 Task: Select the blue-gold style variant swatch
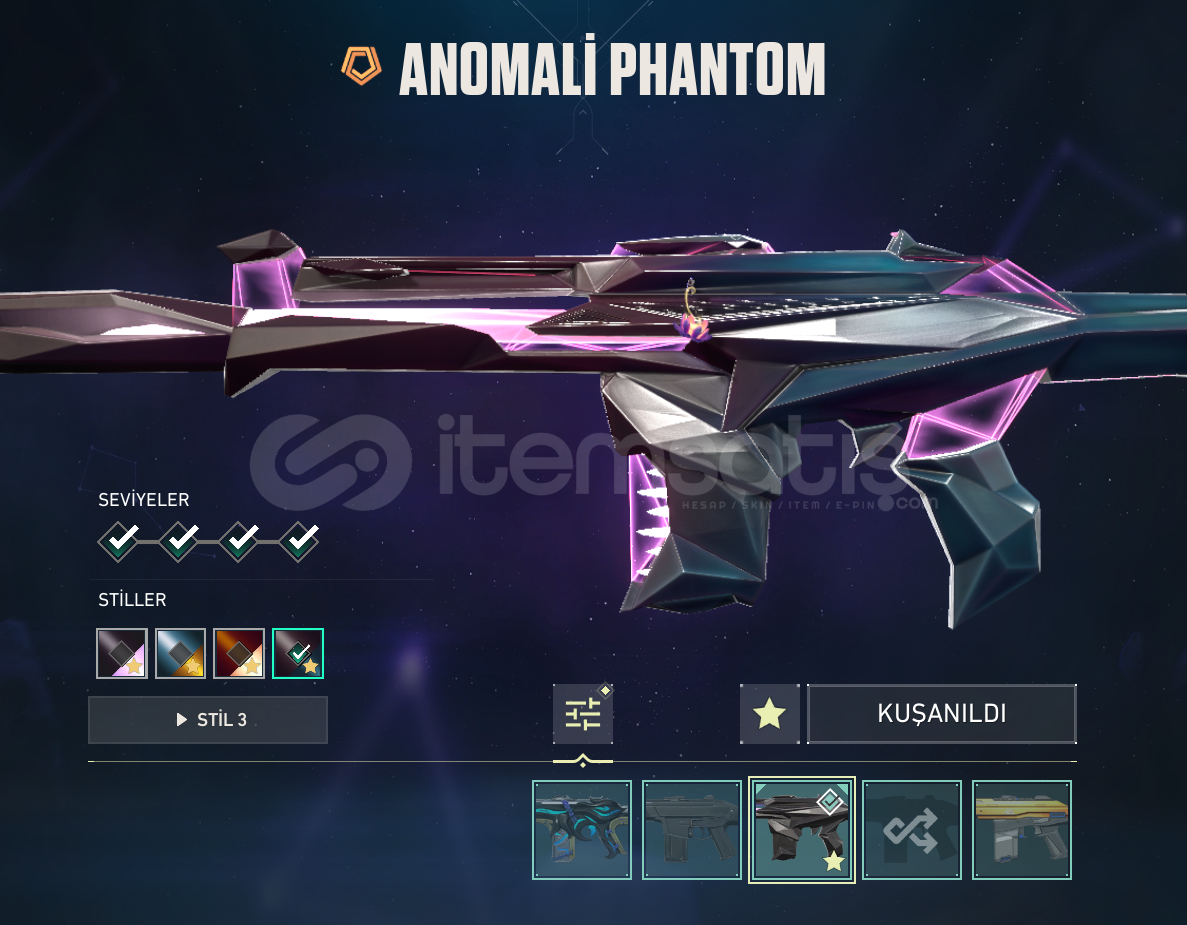[180, 653]
